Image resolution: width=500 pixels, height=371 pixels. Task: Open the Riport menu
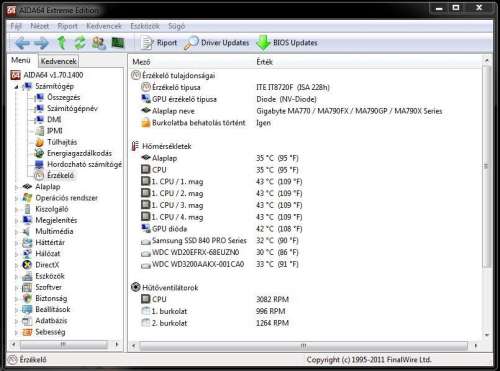click(x=67, y=26)
